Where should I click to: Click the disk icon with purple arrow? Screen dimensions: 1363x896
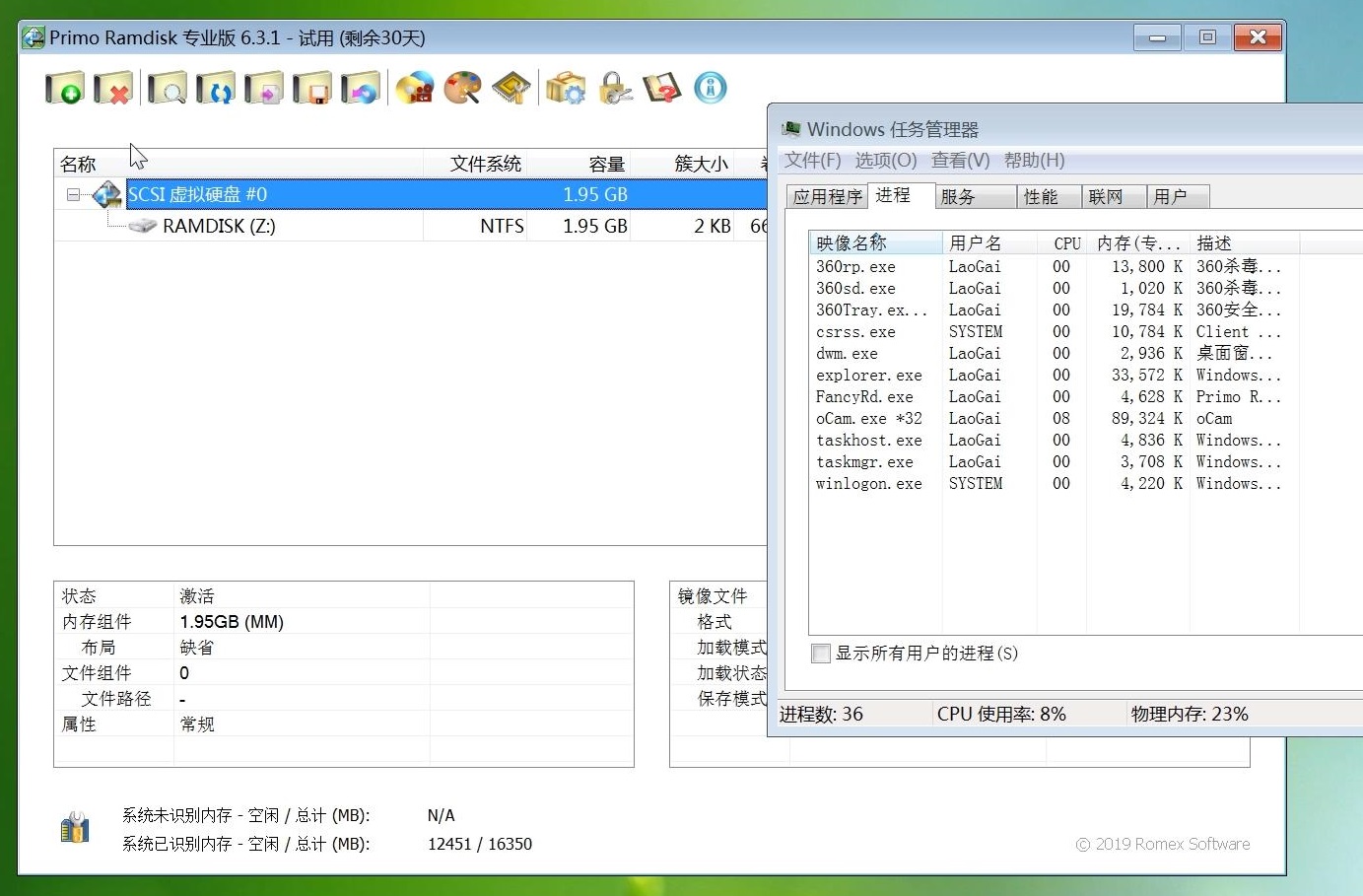click(264, 88)
